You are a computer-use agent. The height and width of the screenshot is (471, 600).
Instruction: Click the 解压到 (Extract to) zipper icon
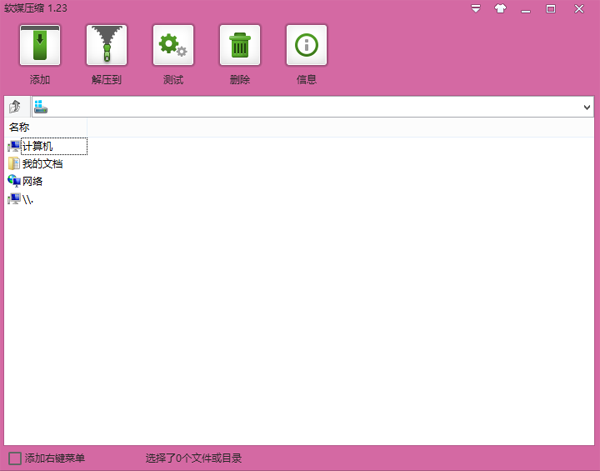pyautogui.click(x=106, y=45)
